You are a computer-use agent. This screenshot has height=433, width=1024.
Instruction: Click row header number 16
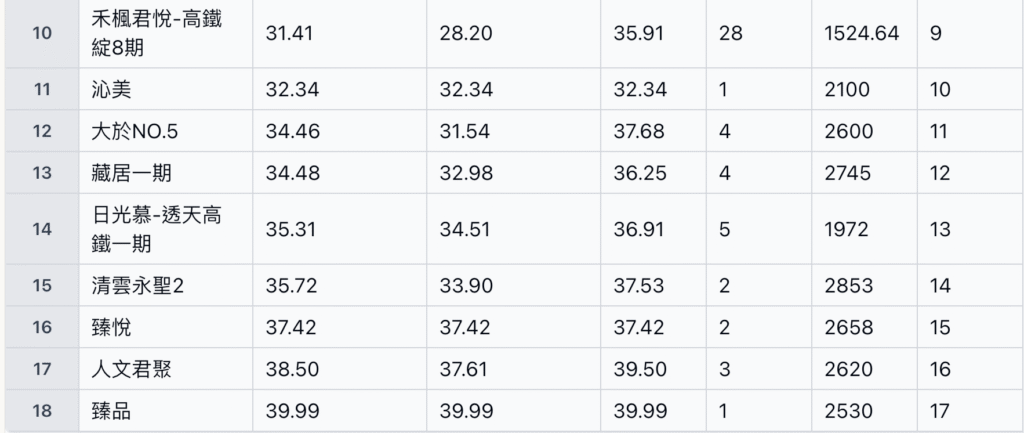pos(42,327)
